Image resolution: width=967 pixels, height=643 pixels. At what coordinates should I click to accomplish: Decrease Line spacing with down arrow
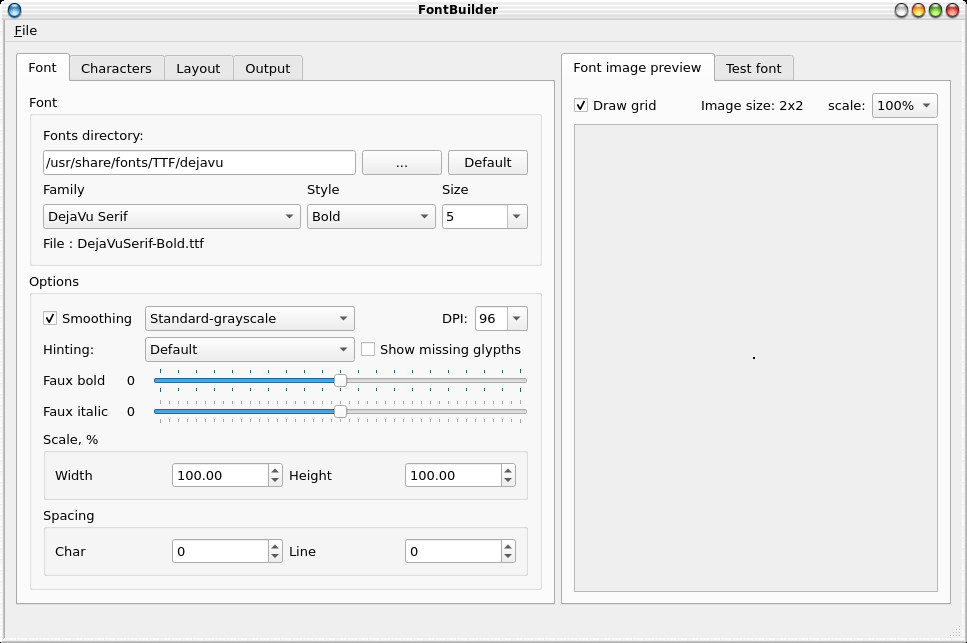point(508,557)
